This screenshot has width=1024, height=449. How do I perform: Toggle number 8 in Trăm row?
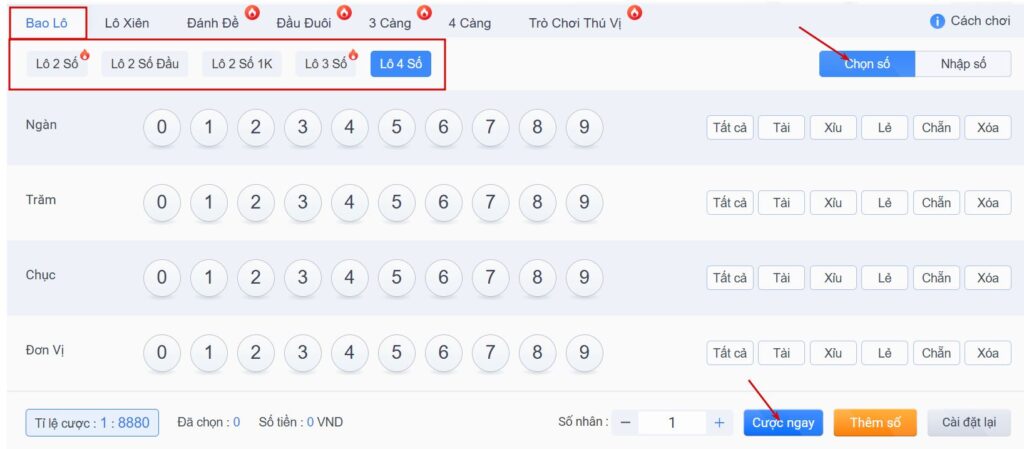(x=537, y=202)
